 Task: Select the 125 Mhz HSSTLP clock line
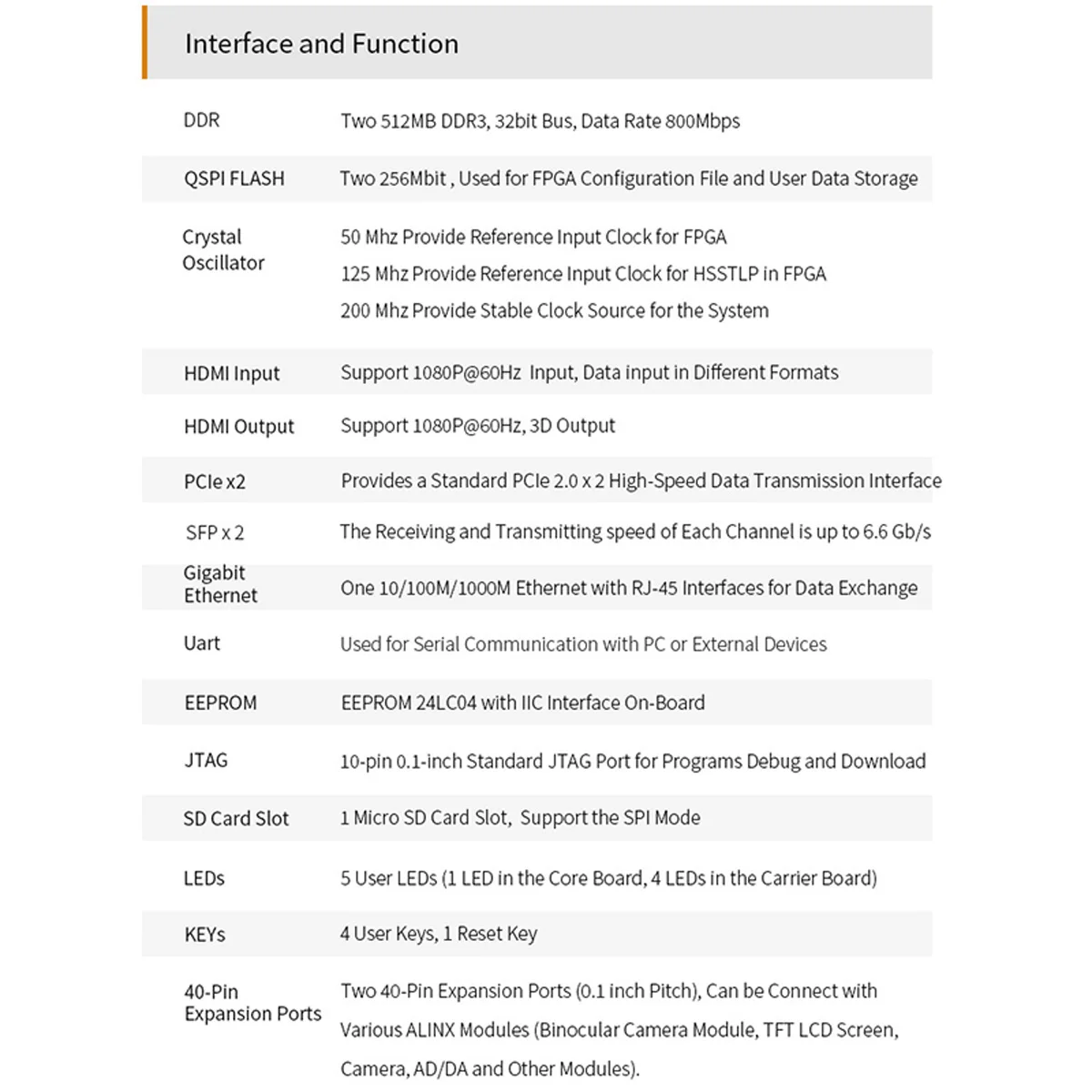tap(582, 274)
